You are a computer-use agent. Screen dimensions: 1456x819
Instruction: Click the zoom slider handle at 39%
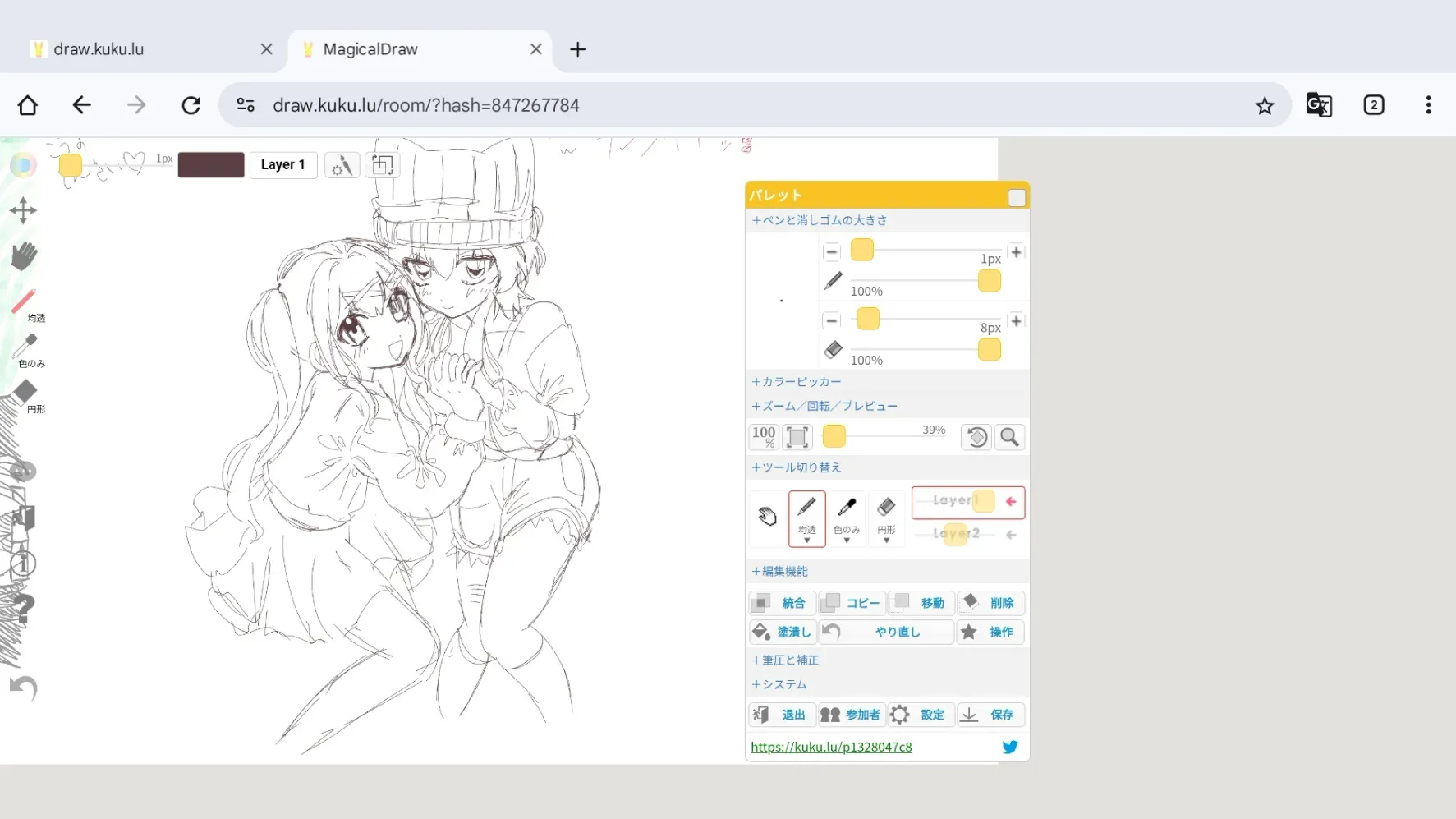pyautogui.click(x=834, y=437)
